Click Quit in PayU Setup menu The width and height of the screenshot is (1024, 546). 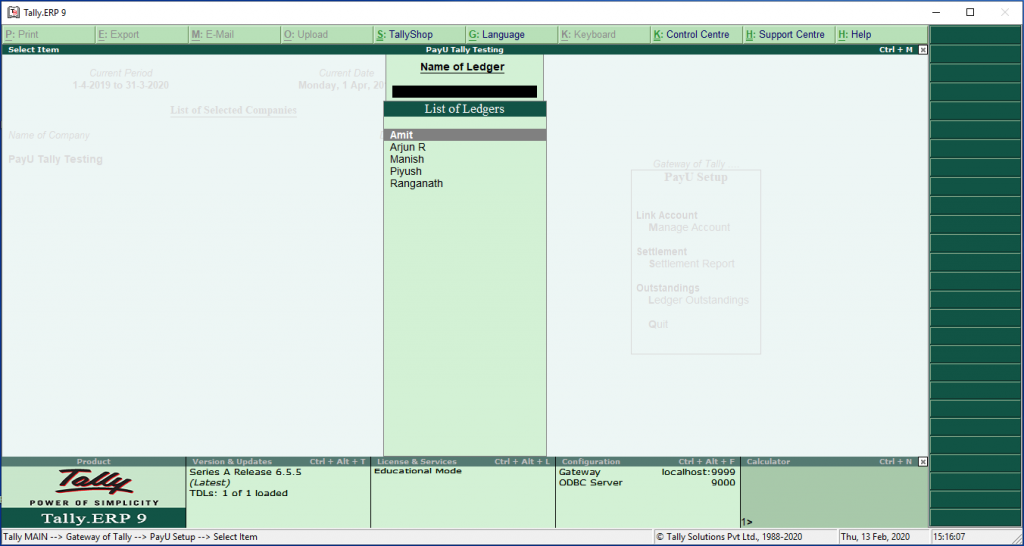[x=658, y=325]
